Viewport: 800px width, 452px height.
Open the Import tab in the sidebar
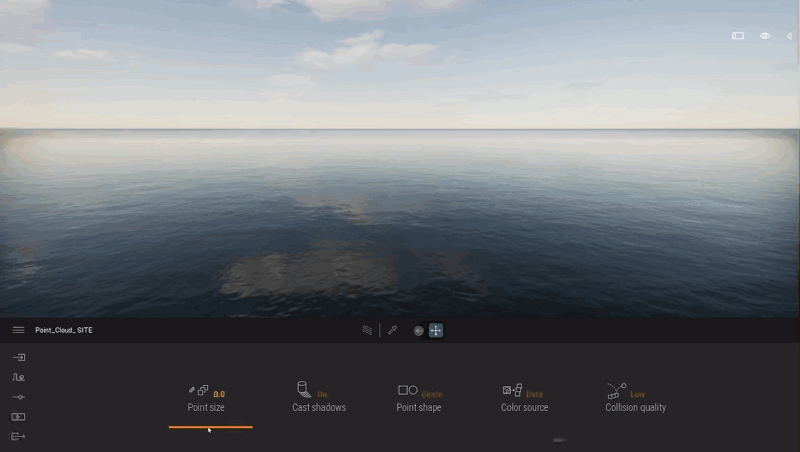(x=19, y=357)
